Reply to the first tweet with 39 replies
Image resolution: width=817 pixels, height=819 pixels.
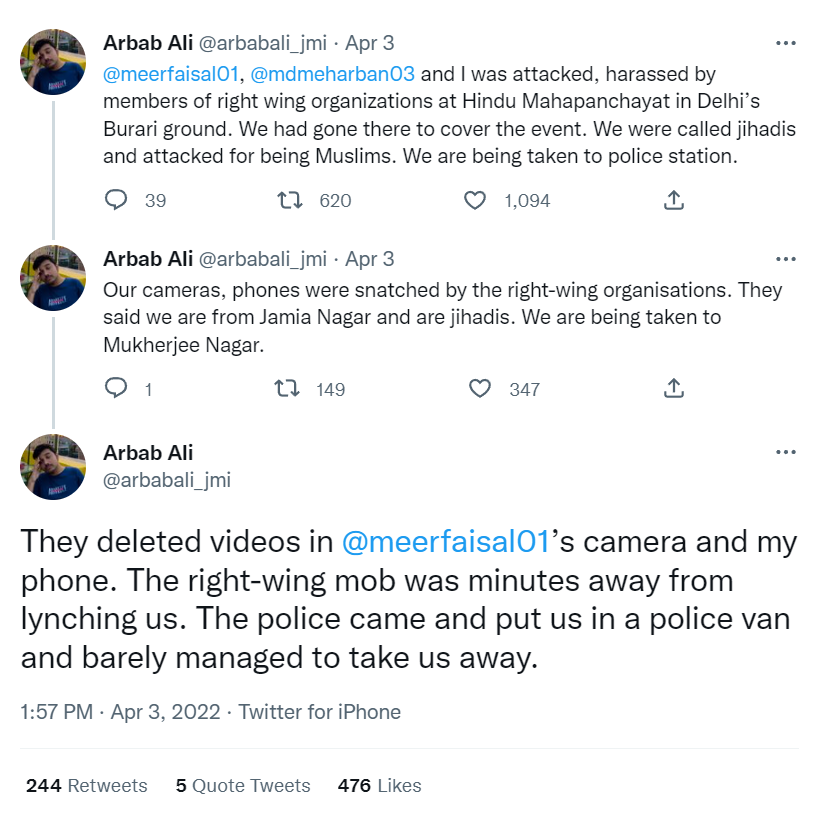point(117,200)
